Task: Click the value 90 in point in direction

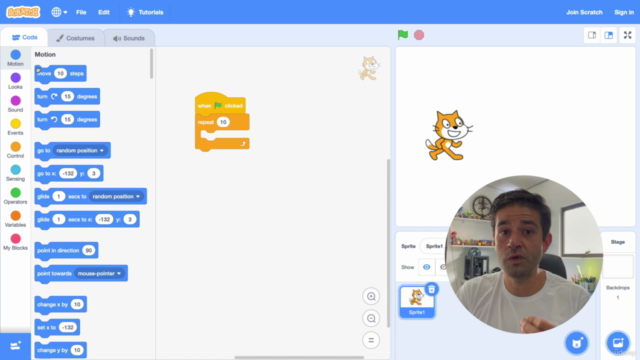Action: point(89,251)
